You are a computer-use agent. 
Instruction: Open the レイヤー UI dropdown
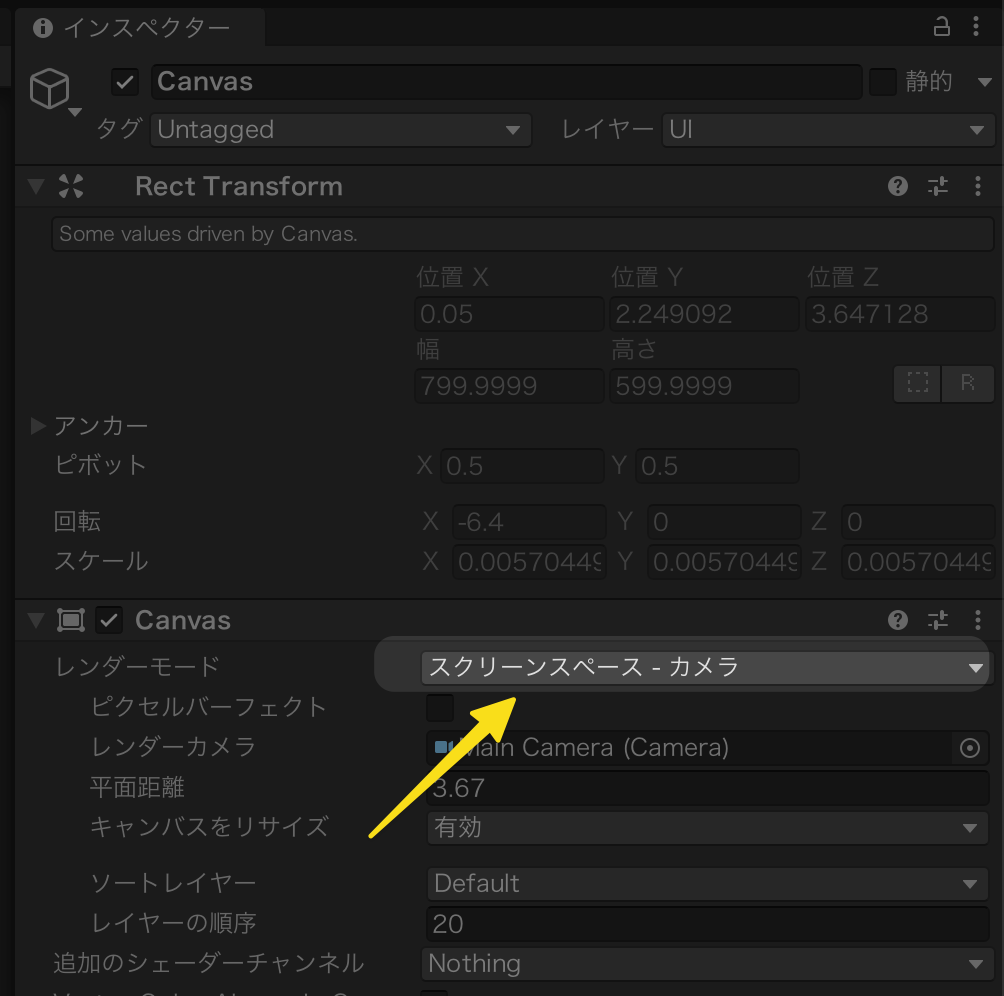pyautogui.click(x=828, y=130)
